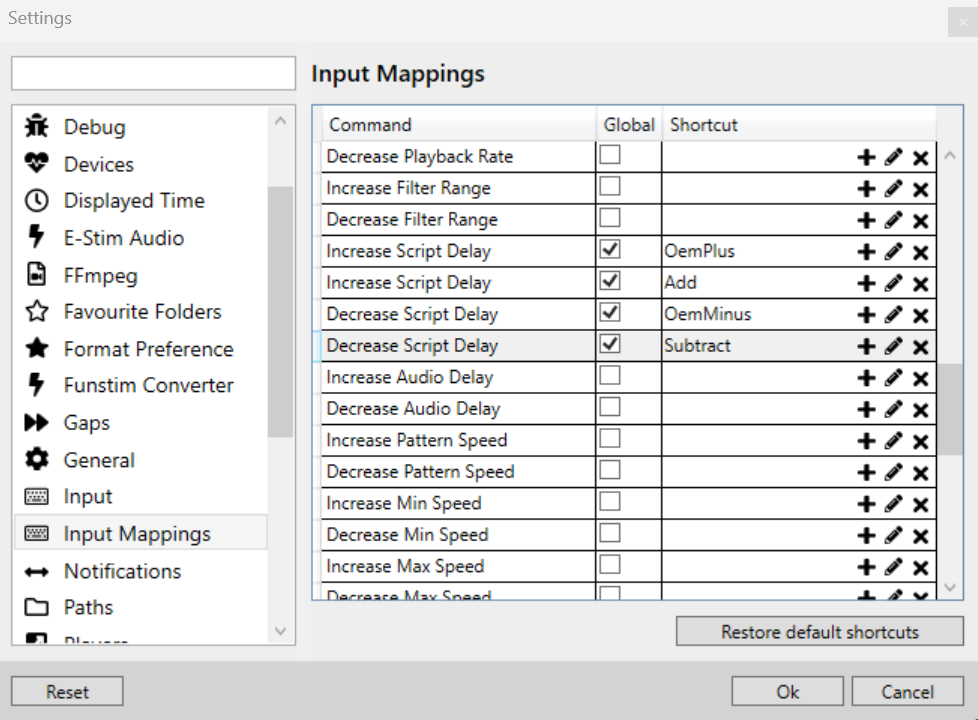Click the scroll-down arrow of the mappings table
This screenshot has width=978, height=720.
pyautogui.click(x=950, y=588)
